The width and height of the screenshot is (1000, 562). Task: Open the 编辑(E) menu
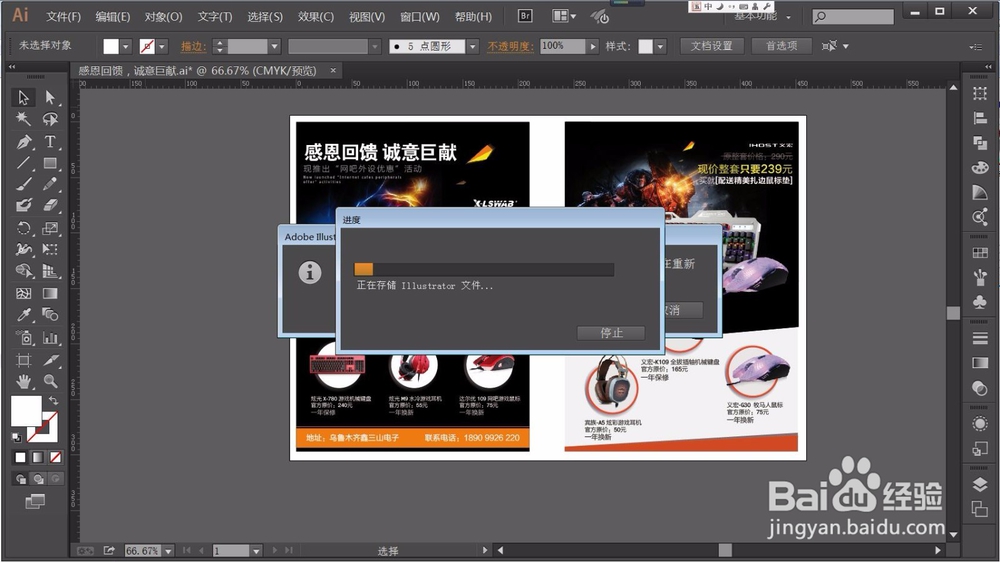click(x=113, y=17)
